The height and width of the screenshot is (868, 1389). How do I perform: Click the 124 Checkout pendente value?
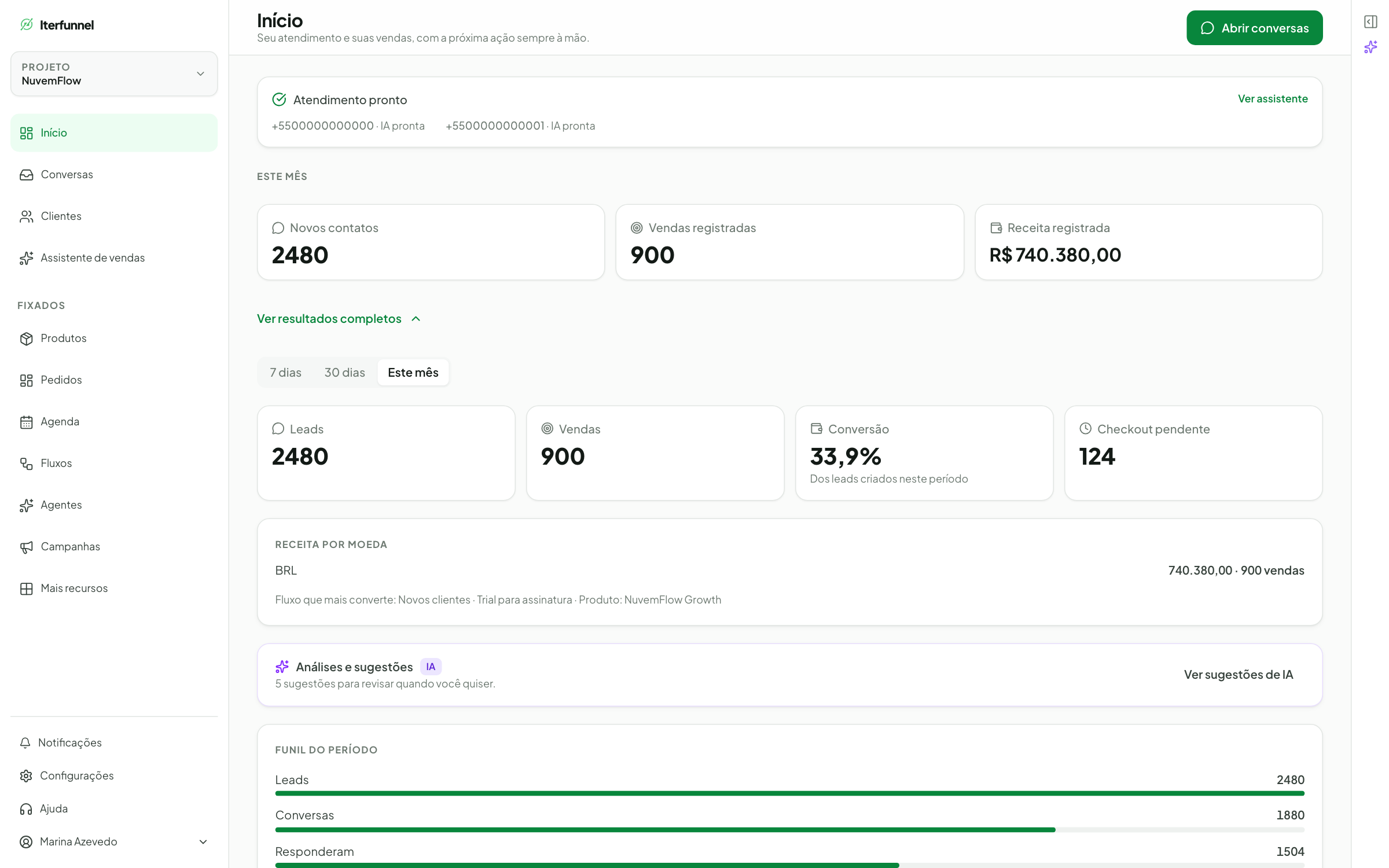coord(1097,457)
